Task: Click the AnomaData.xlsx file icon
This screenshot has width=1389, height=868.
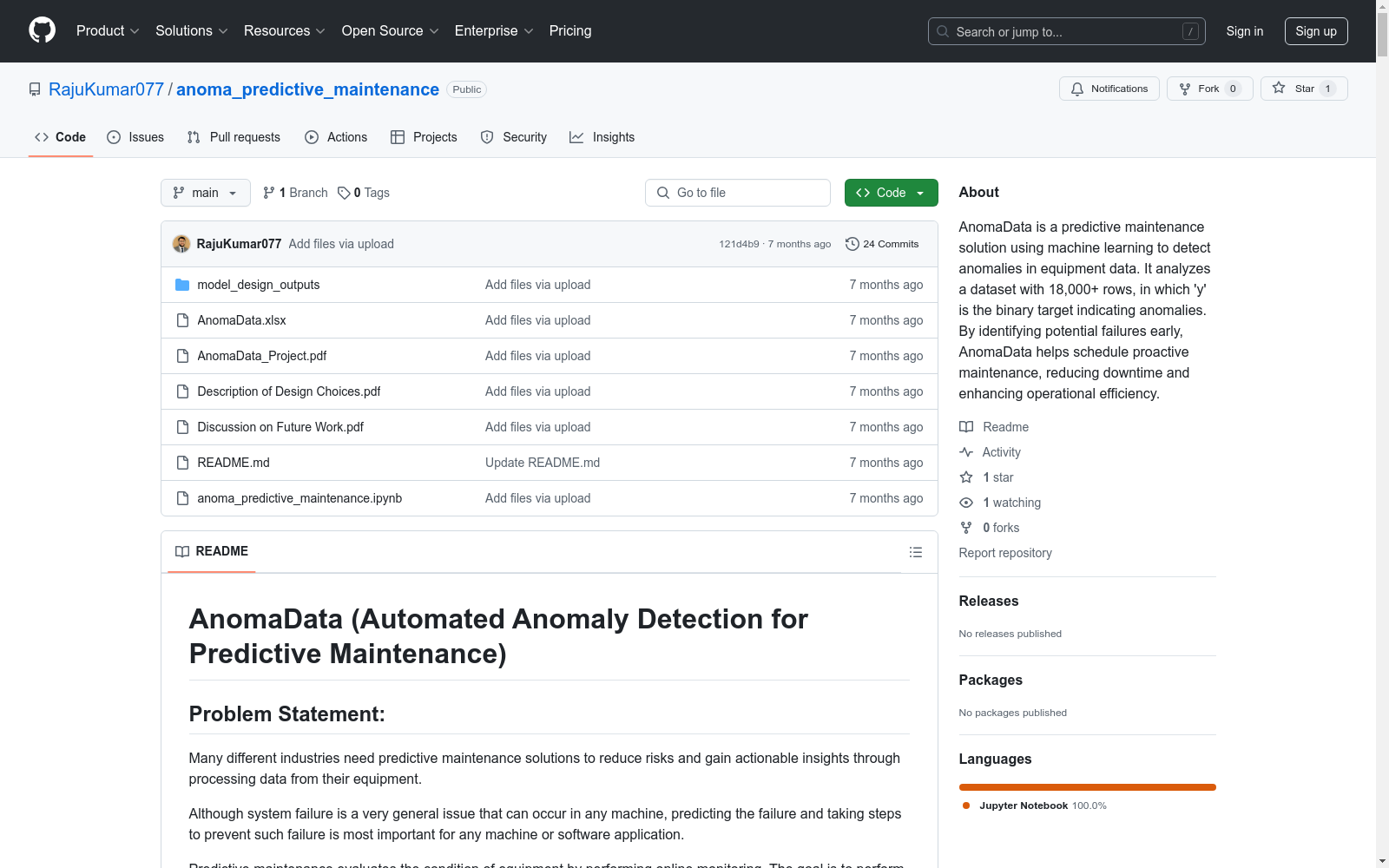Action: tap(182, 320)
